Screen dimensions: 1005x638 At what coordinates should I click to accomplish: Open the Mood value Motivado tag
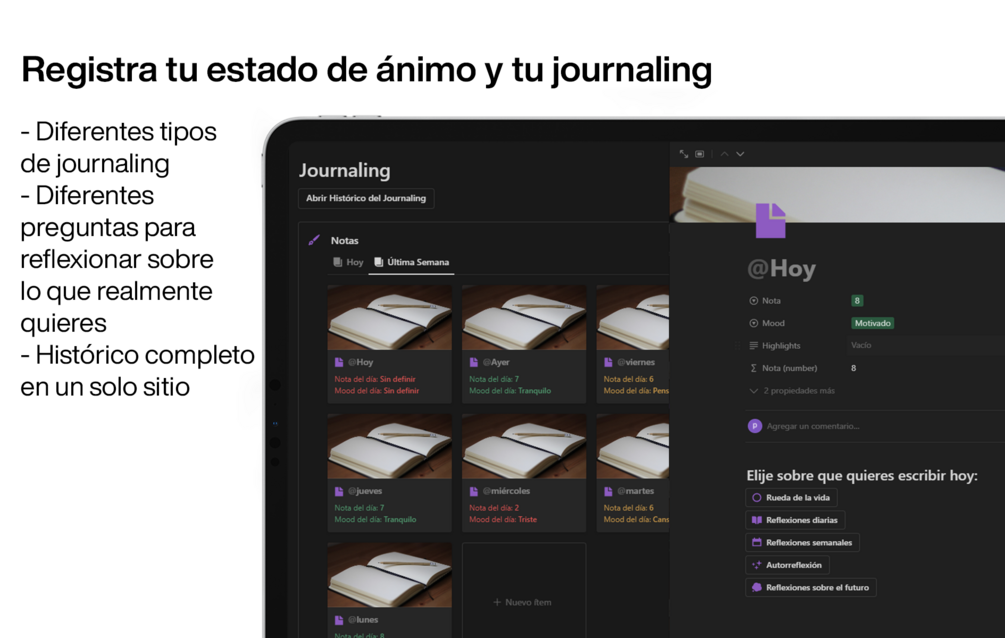tap(872, 323)
